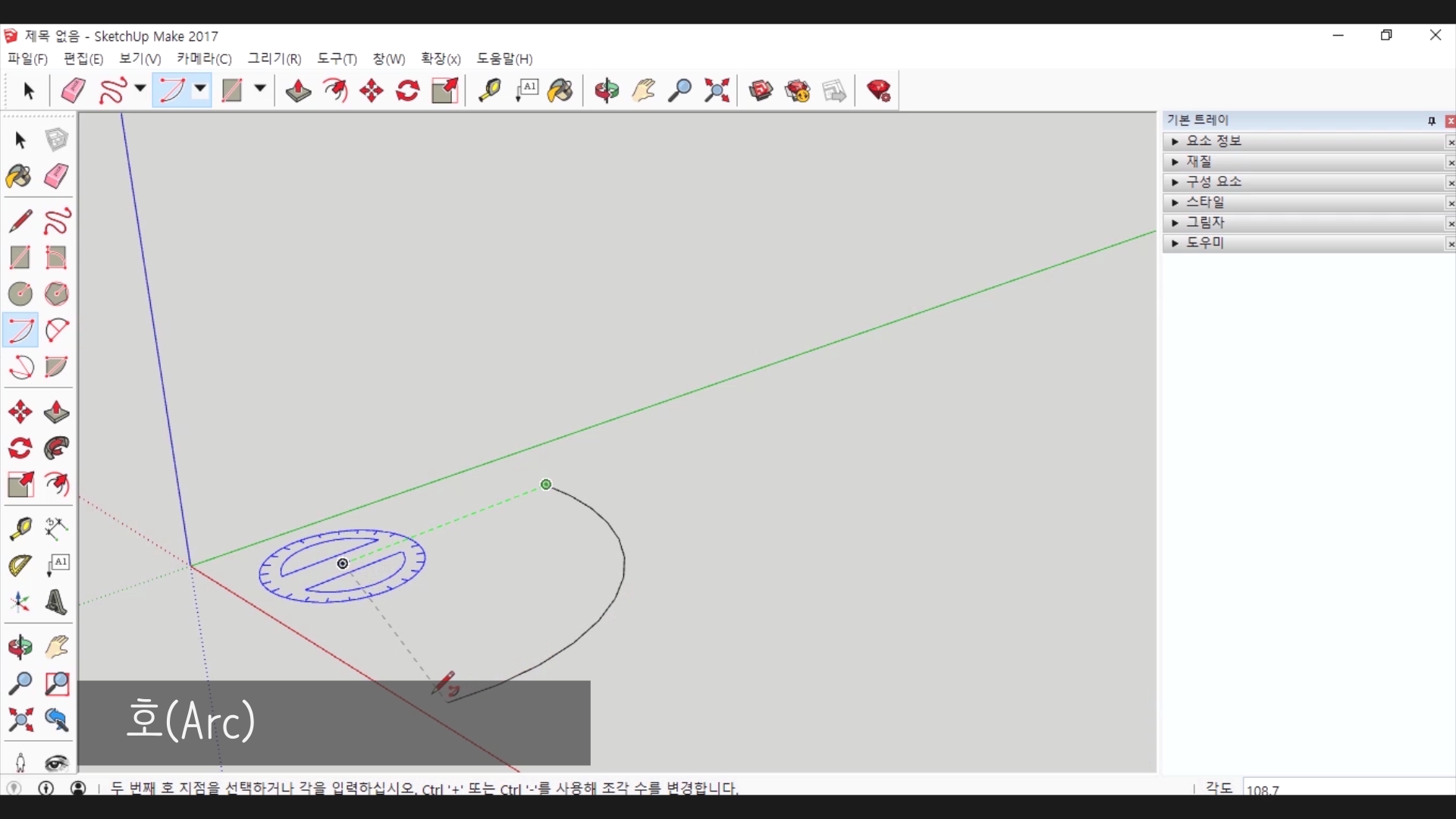The width and height of the screenshot is (1456, 819).
Task: Activate the Look Around eye tool
Action: tap(56, 762)
